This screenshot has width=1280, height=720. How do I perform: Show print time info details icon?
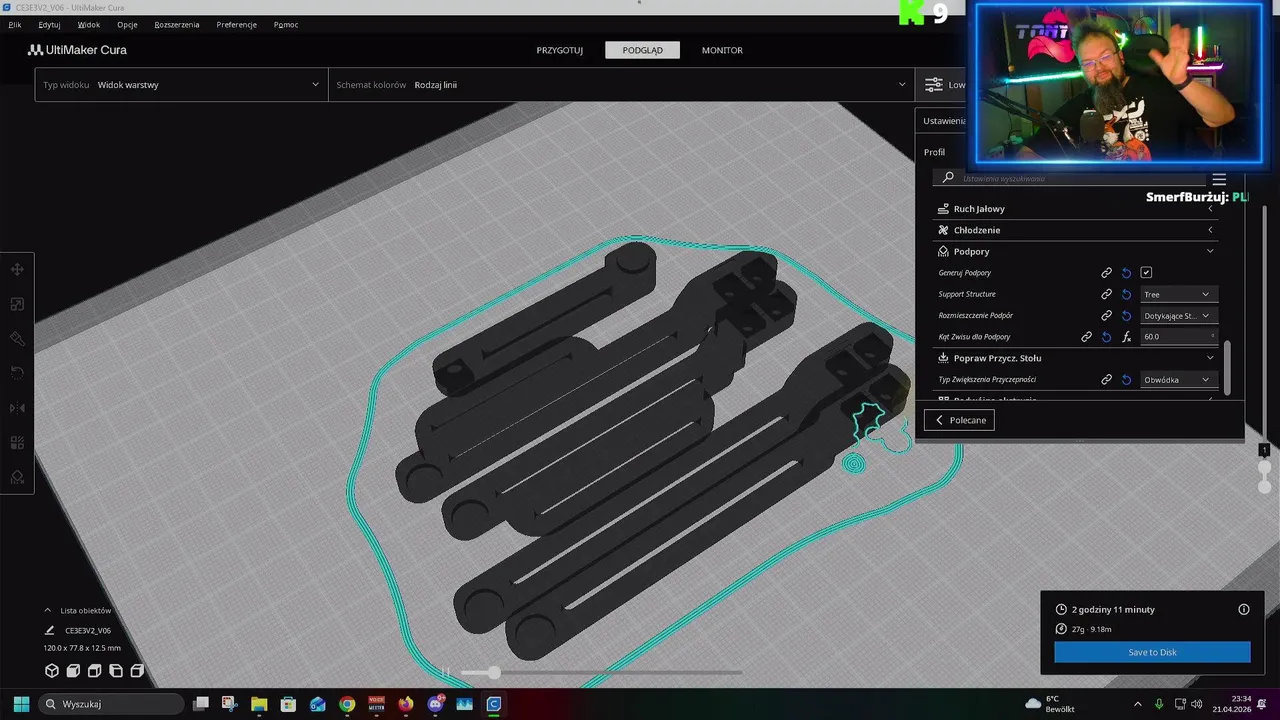(1243, 609)
